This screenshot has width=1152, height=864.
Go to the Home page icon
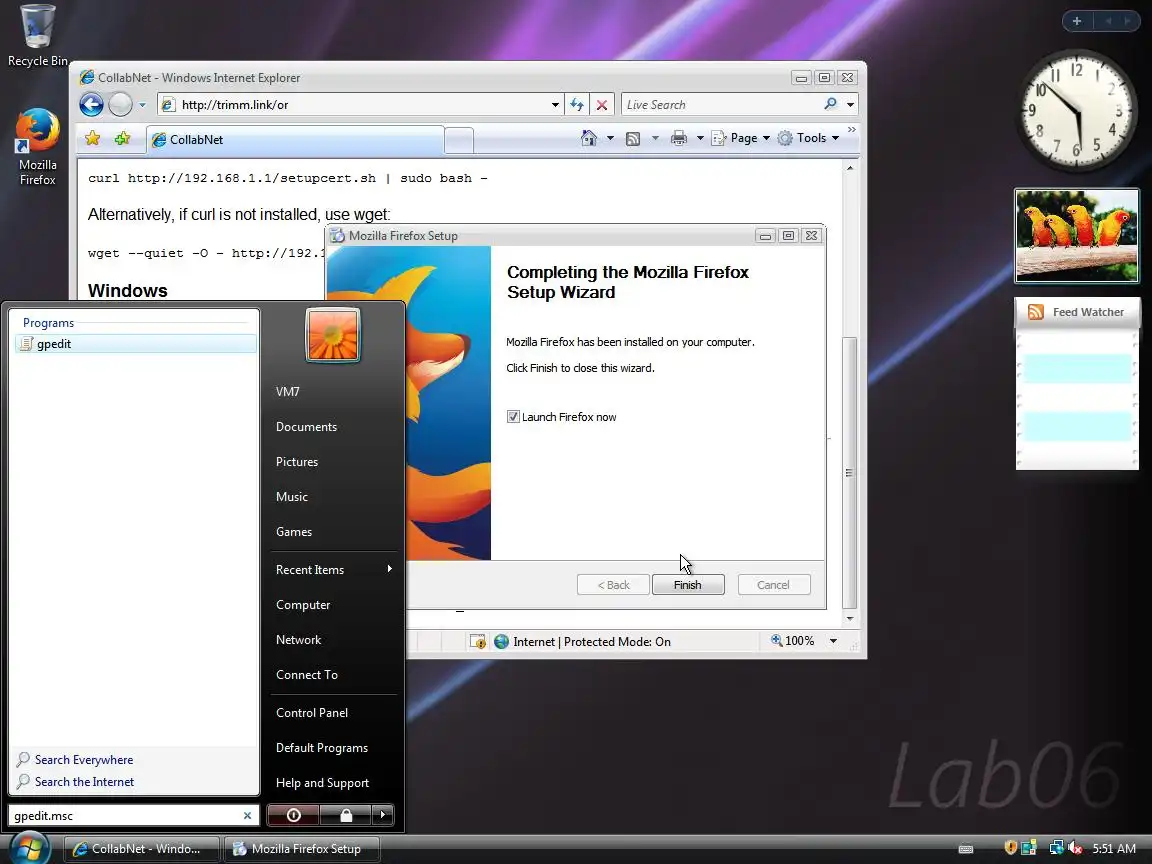588,138
